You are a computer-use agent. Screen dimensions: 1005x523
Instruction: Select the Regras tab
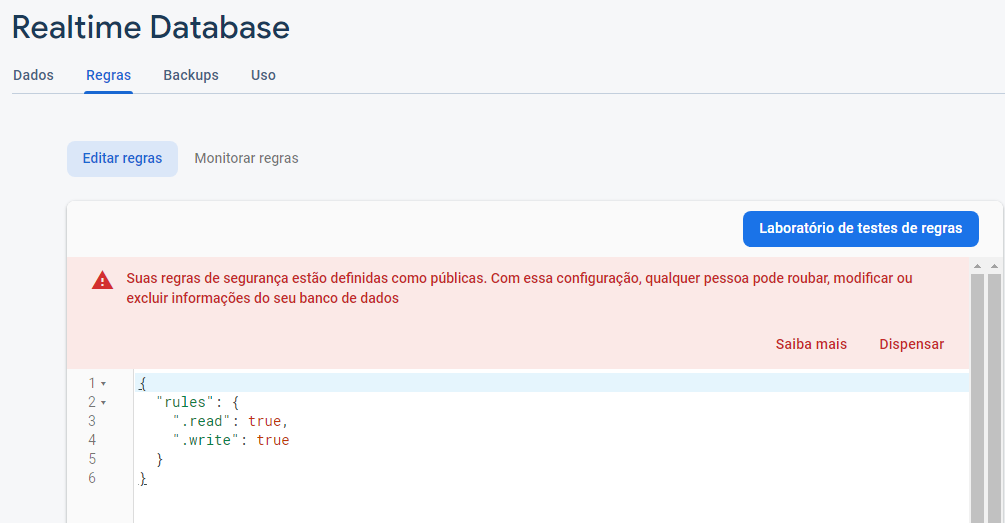click(x=108, y=75)
